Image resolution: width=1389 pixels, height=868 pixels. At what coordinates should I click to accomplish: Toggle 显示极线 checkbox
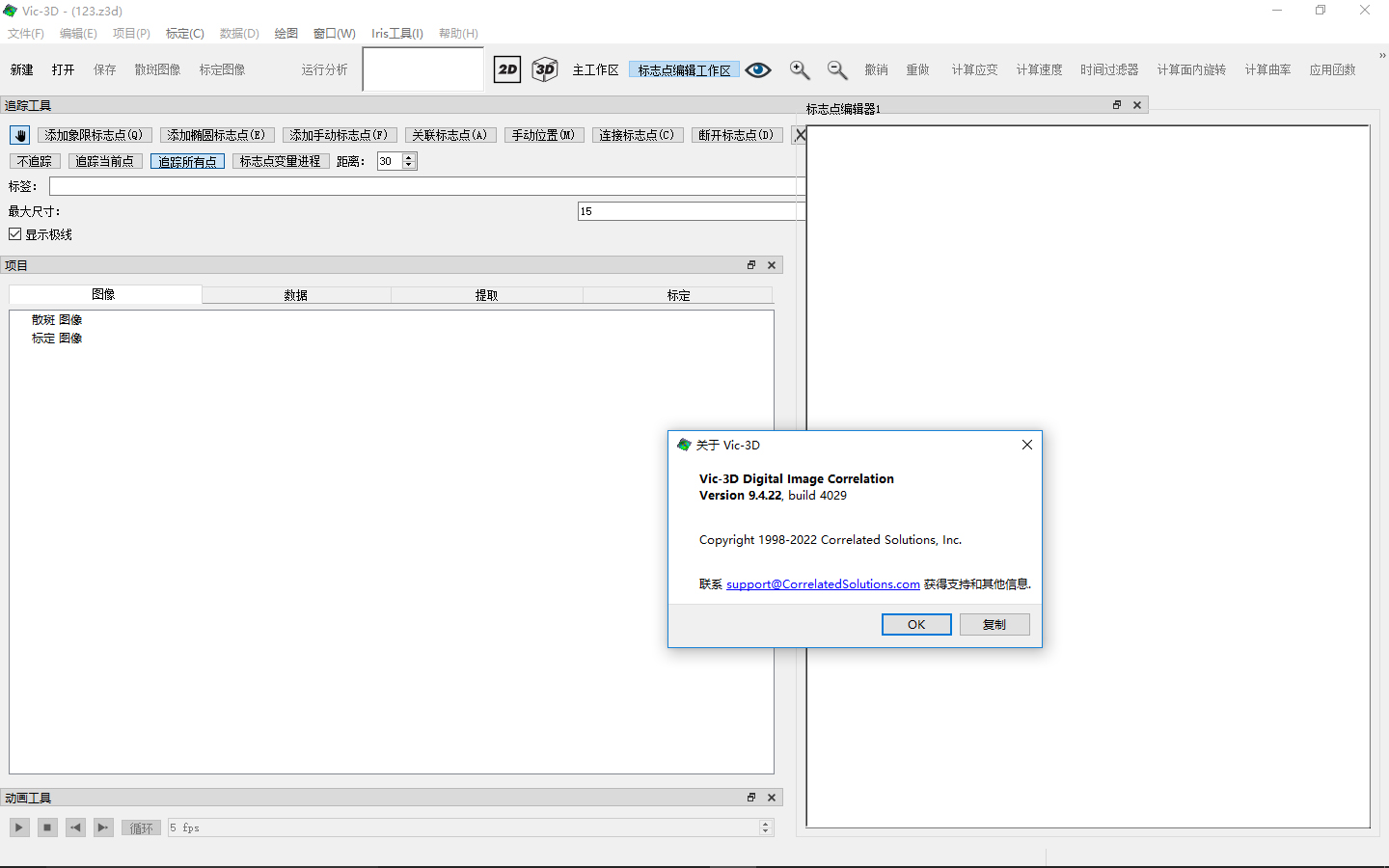(x=15, y=234)
